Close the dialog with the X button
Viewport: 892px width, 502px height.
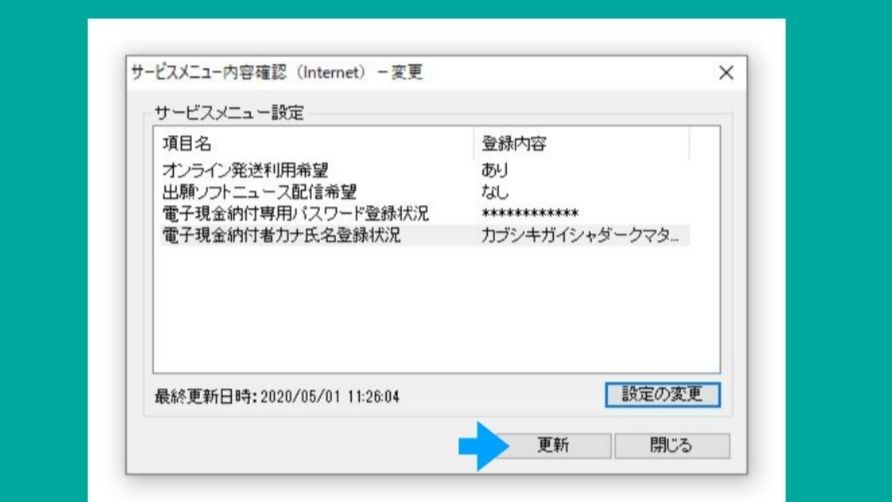point(726,73)
